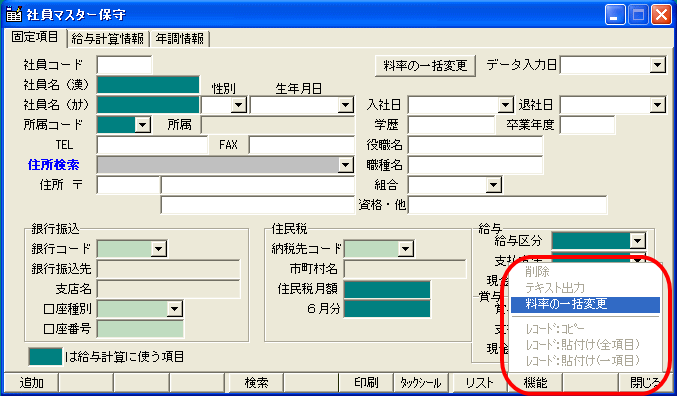Image resolution: width=677 pixels, height=396 pixels.
Task: Click the postal code field after 〒
Action: pyautogui.click(x=128, y=185)
